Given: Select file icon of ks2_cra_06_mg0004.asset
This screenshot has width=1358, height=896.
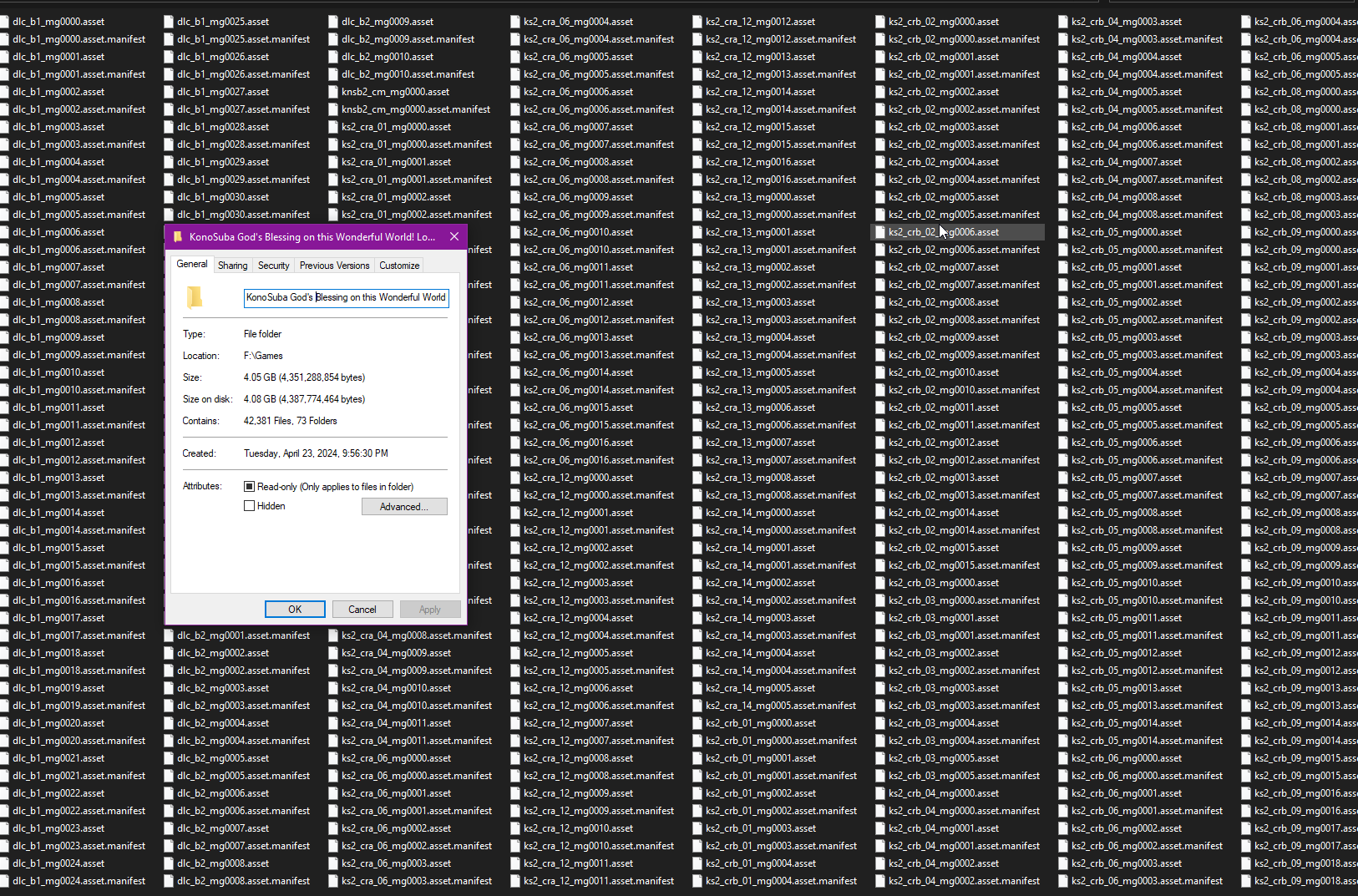Looking at the screenshot, I should tap(515, 22).
